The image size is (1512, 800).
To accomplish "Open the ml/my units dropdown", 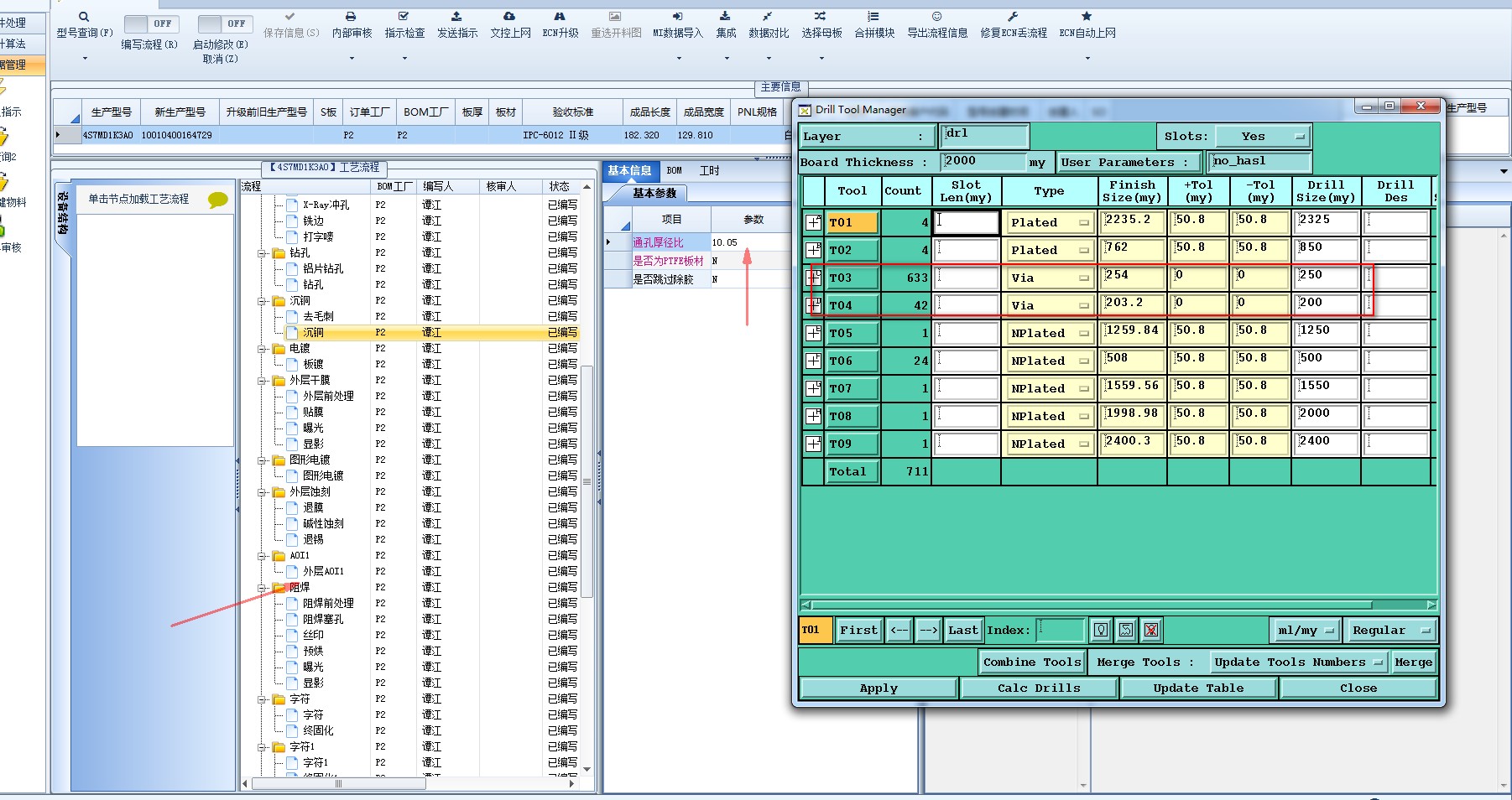I will (1305, 630).
